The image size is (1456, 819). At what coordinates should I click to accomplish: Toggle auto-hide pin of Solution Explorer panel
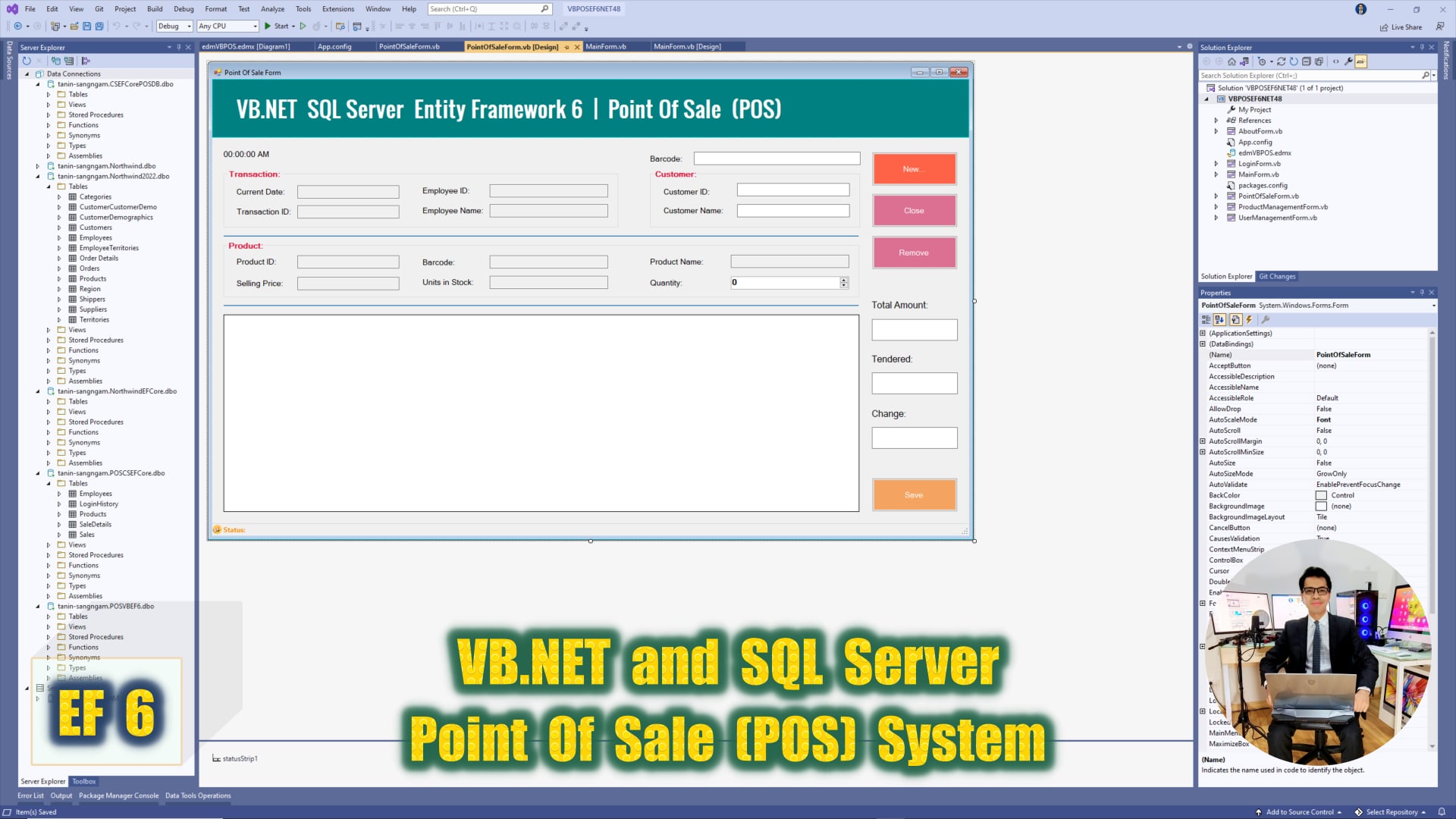pos(1422,47)
